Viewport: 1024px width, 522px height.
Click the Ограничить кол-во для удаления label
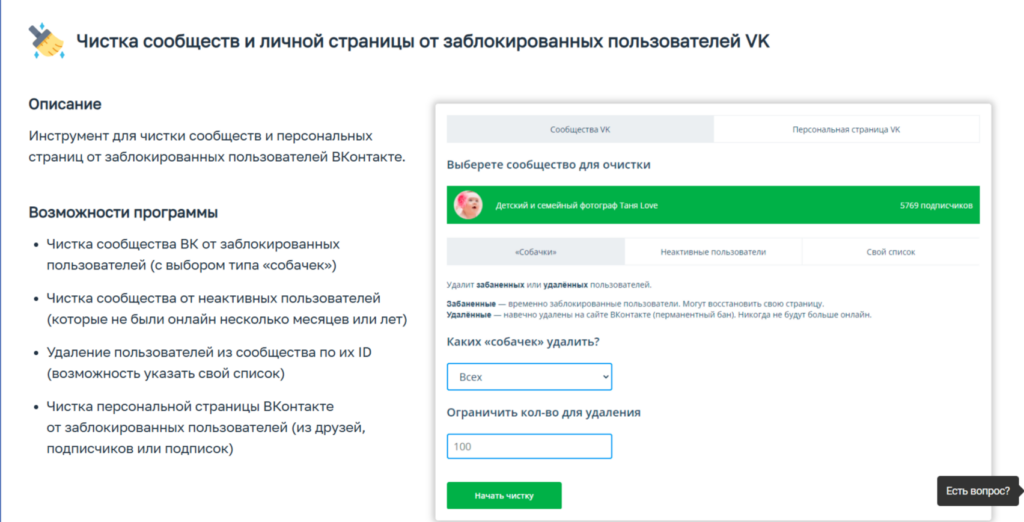543,411
